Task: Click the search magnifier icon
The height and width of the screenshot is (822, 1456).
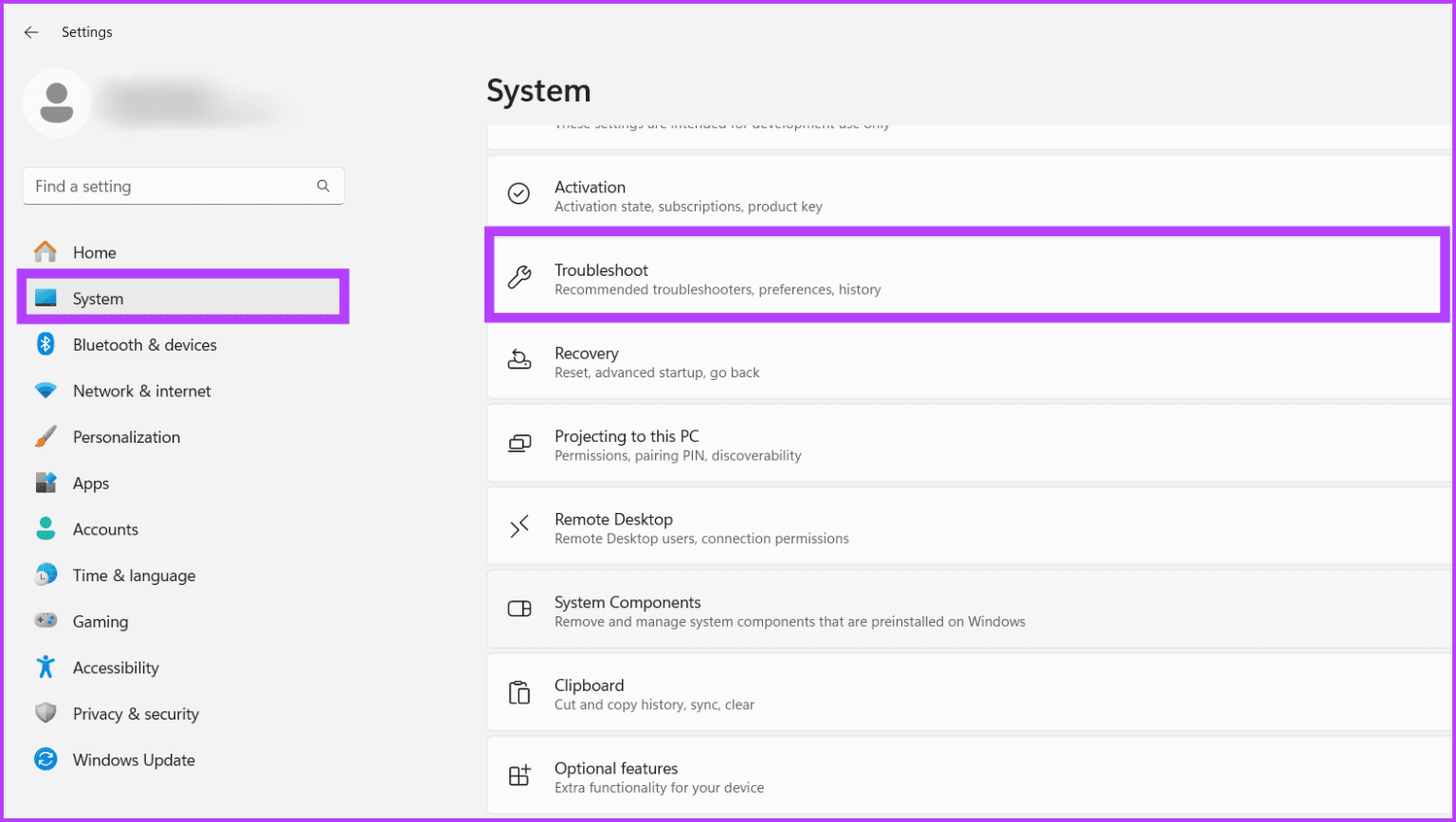Action: pos(323,186)
